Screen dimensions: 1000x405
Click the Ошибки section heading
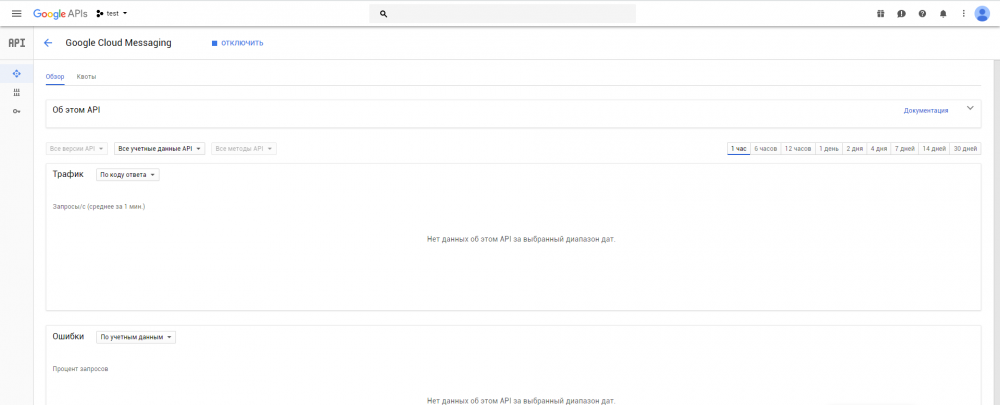tap(68, 336)
